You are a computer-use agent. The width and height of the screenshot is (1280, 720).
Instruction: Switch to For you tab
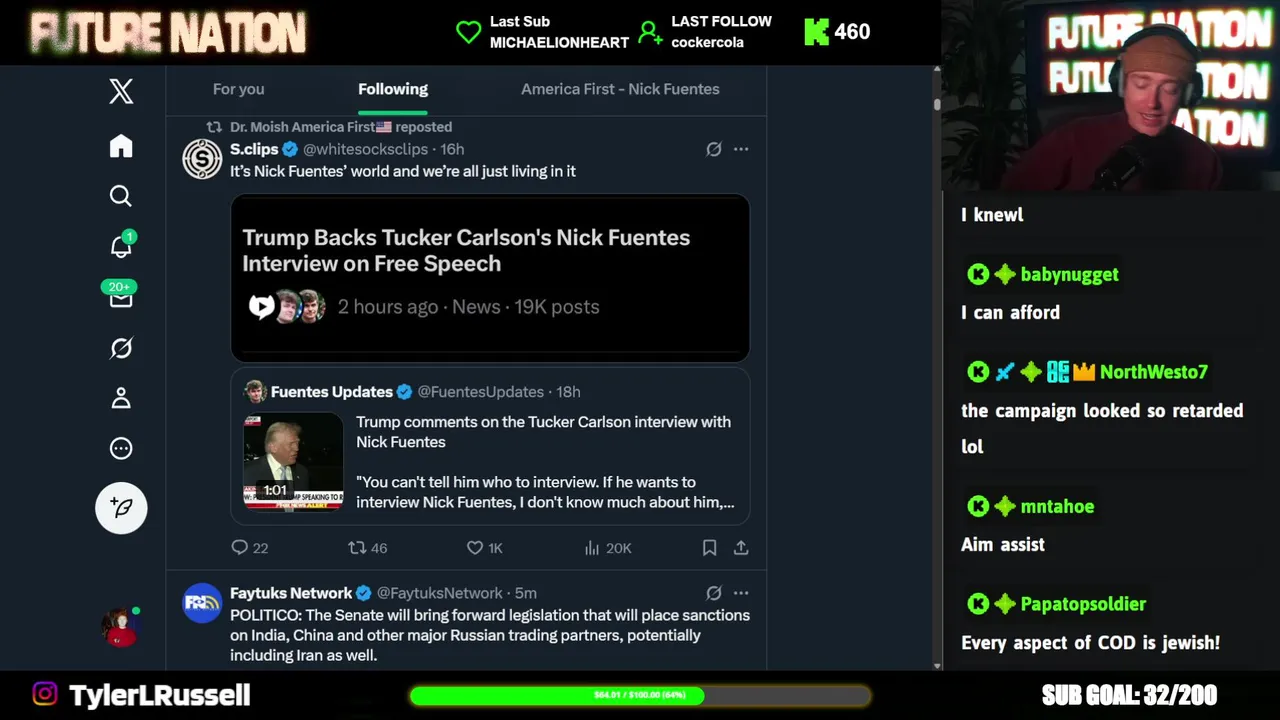click(x=238, y=89)
